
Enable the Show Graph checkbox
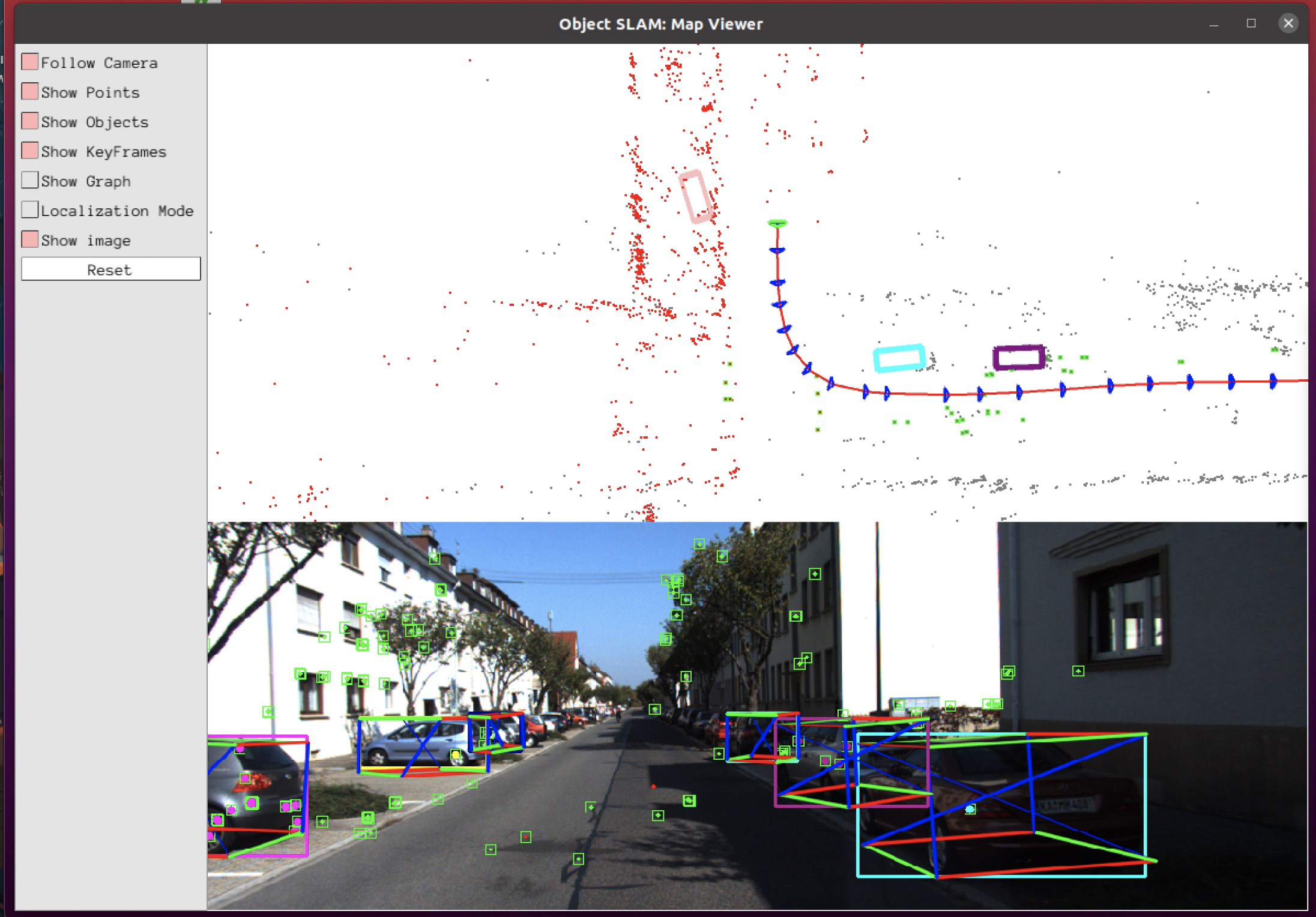click(30, 180)
